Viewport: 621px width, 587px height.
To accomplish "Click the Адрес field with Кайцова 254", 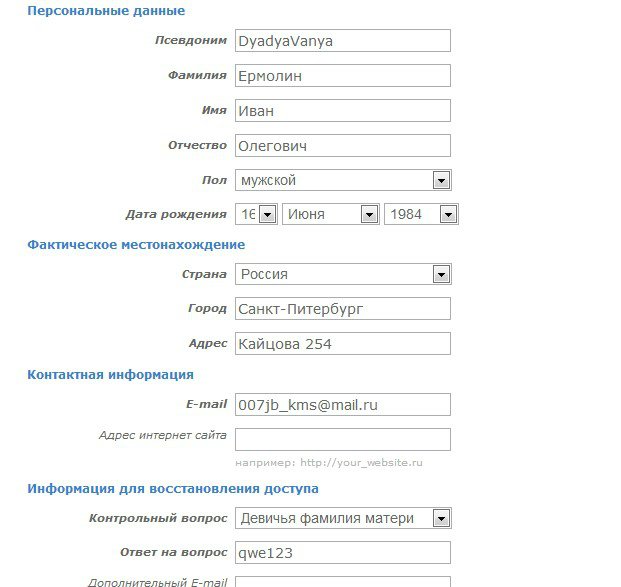I will tap(343, 343).
